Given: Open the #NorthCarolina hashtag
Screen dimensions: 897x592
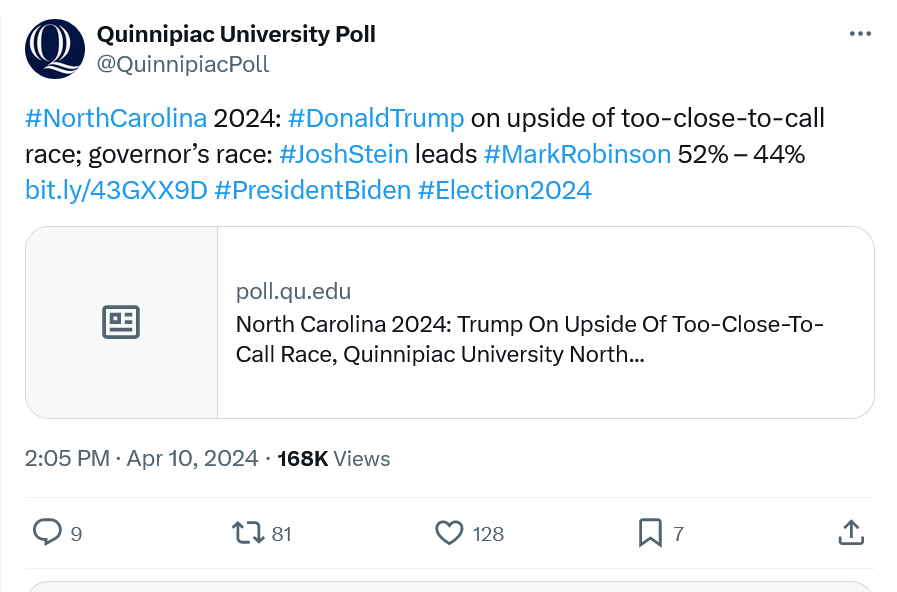Looking at the screenshot, I should coord(116,118).
